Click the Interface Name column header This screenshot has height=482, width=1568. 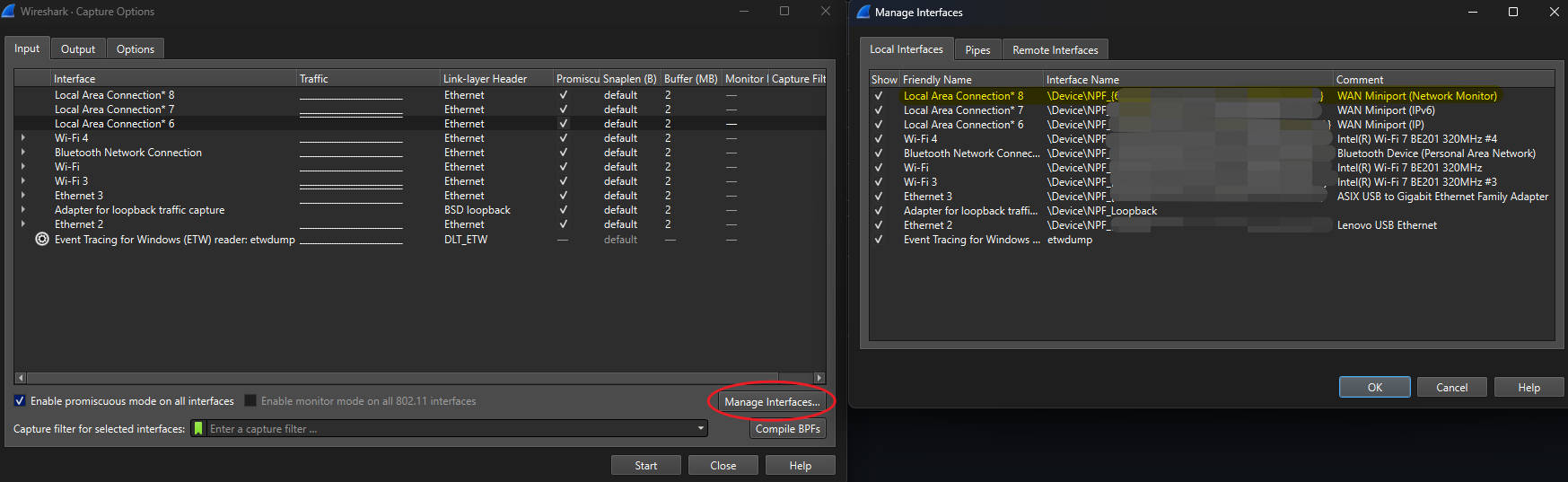tap(1188, 80)
